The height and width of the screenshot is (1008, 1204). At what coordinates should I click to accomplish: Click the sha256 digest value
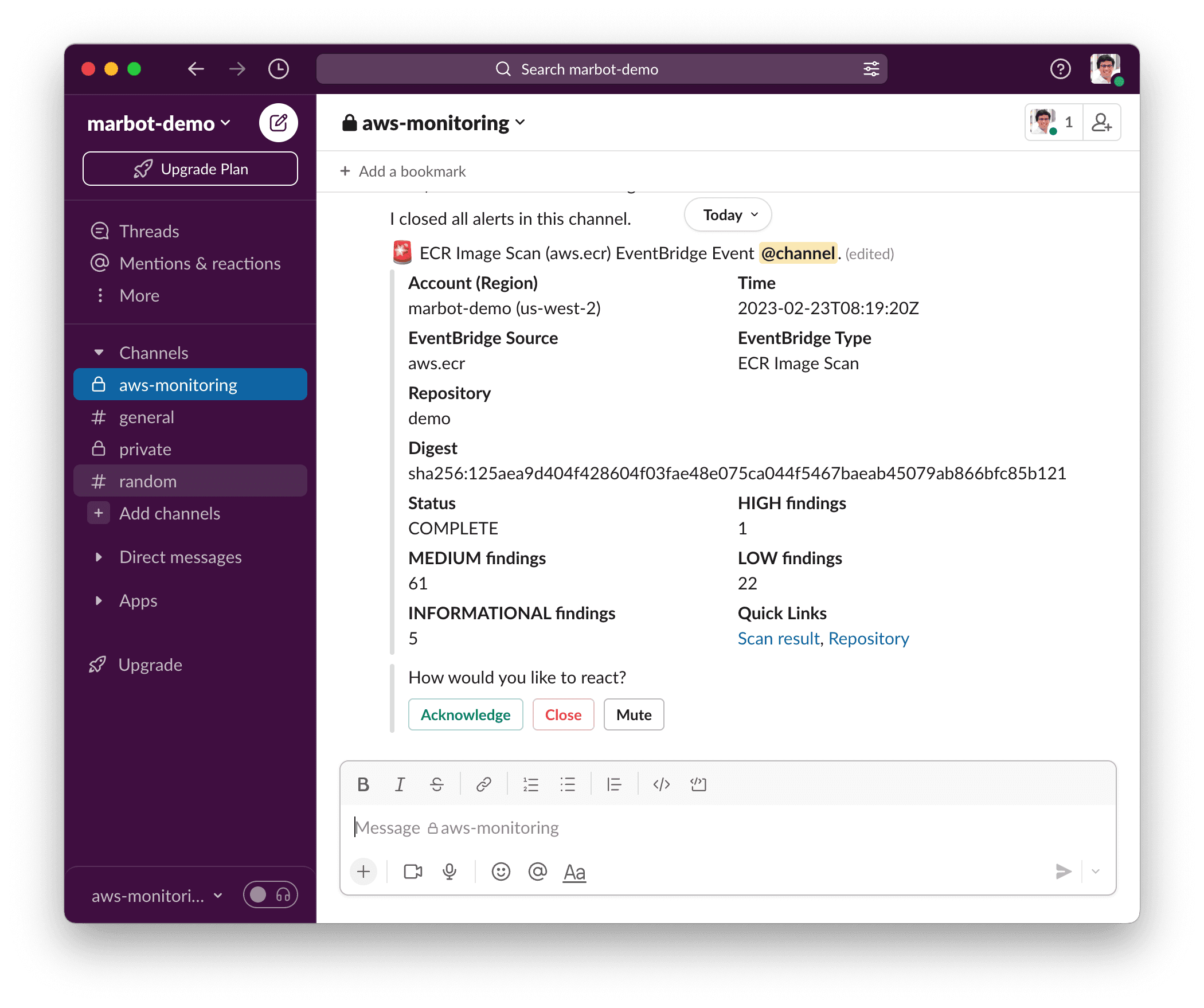pyautogui.click(x=737, y=473)
